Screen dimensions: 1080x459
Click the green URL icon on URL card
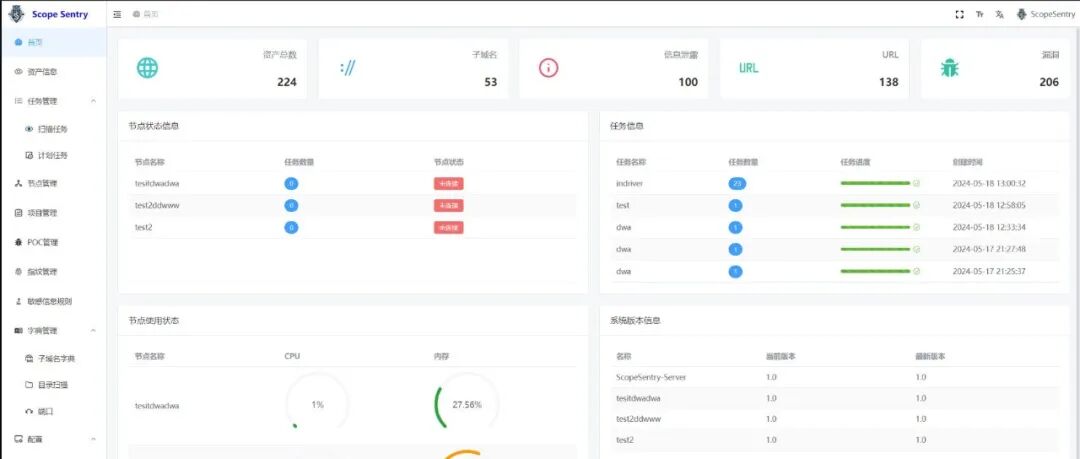(x=748, y=68)
